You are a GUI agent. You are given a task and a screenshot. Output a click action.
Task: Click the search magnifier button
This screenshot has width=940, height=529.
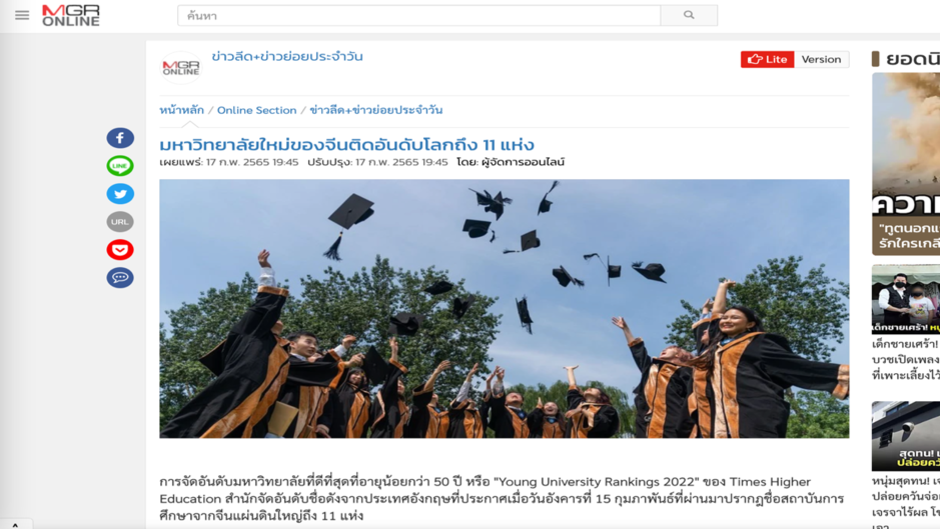click(x=689, y=16)
